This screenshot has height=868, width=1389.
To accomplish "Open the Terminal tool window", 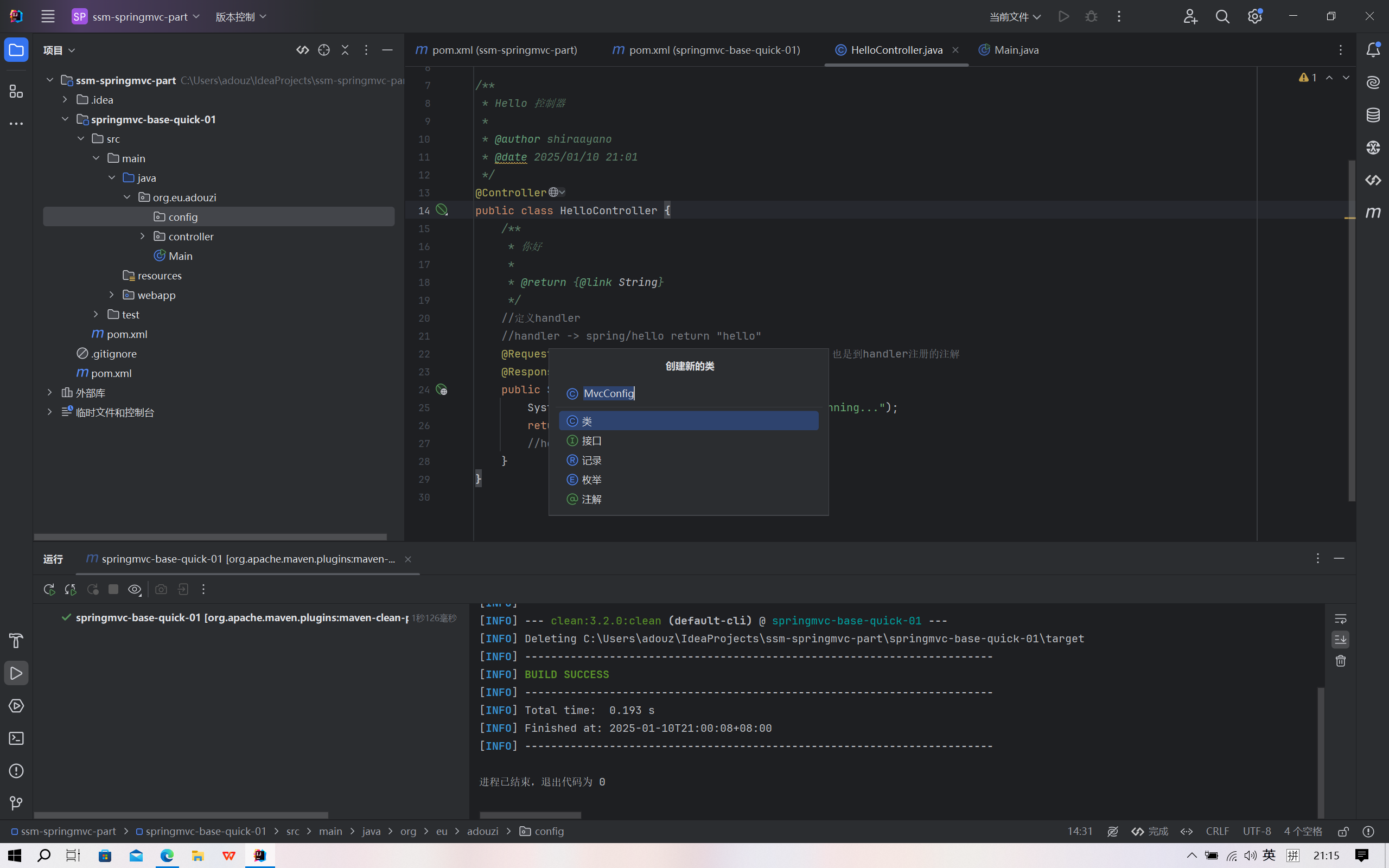I will coord(16,738).
